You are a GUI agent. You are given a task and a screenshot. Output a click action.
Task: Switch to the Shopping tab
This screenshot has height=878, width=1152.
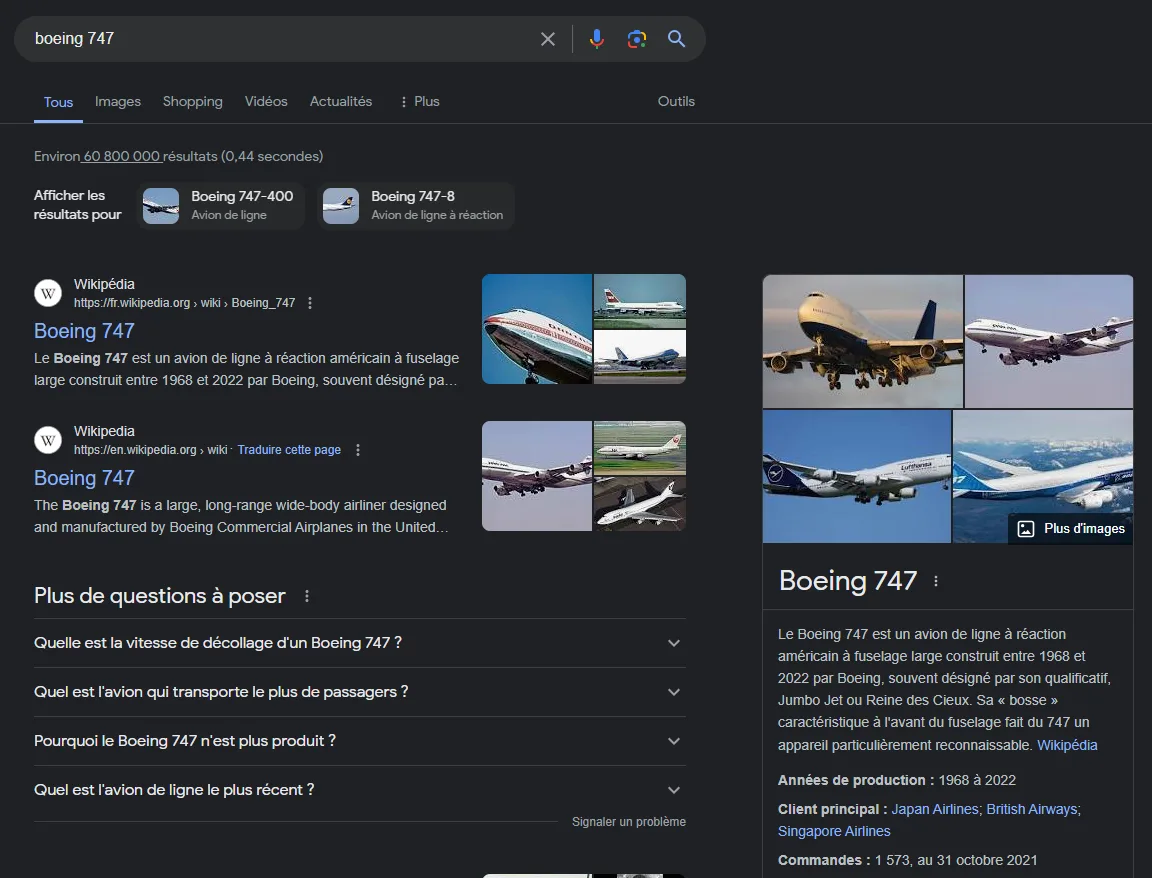click(192, 101)
